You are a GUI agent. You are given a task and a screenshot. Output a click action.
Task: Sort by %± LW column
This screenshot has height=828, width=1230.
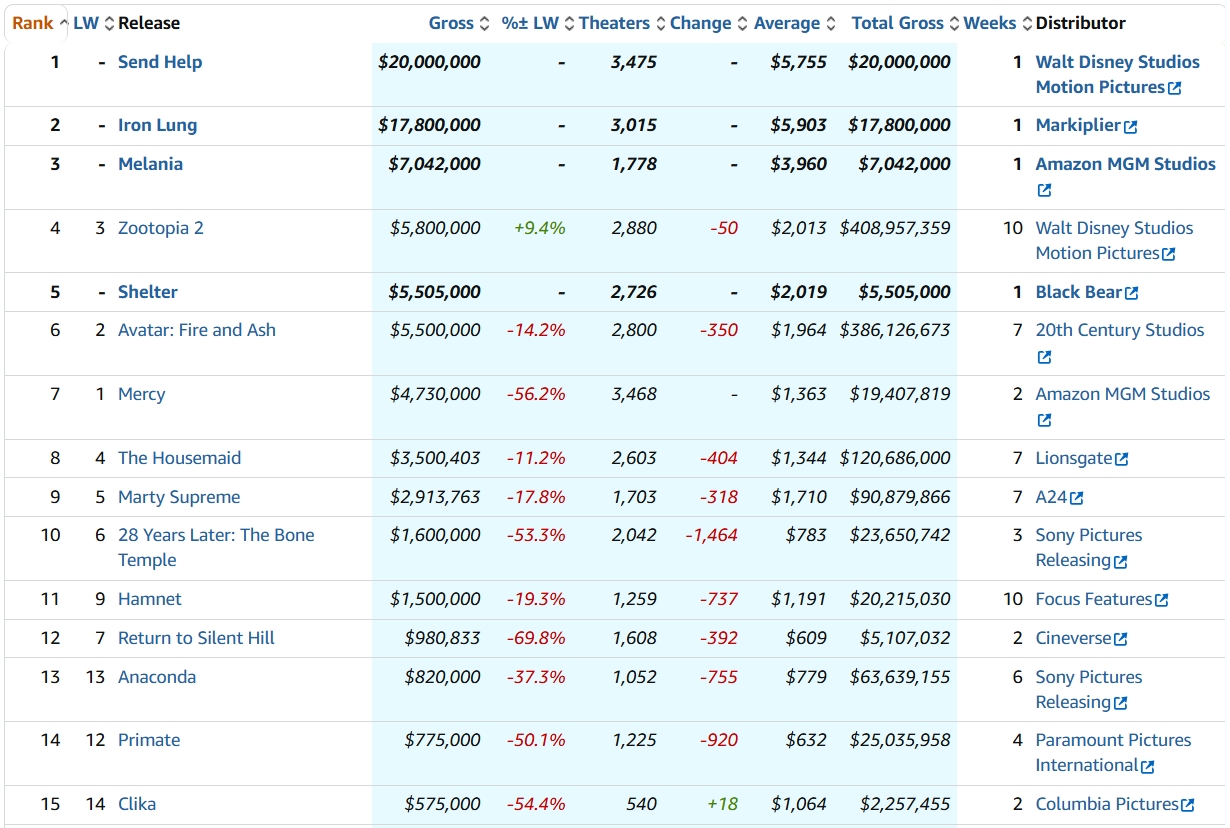530,23
